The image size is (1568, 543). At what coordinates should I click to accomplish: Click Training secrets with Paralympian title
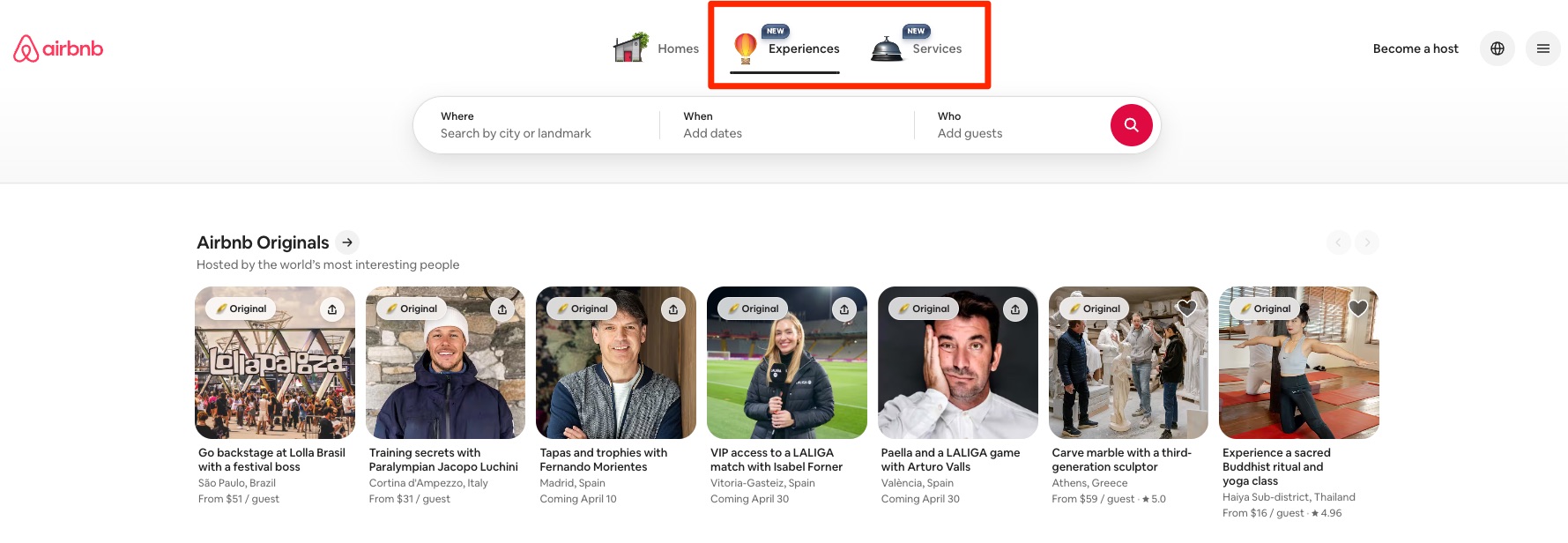tap(443, 459)
